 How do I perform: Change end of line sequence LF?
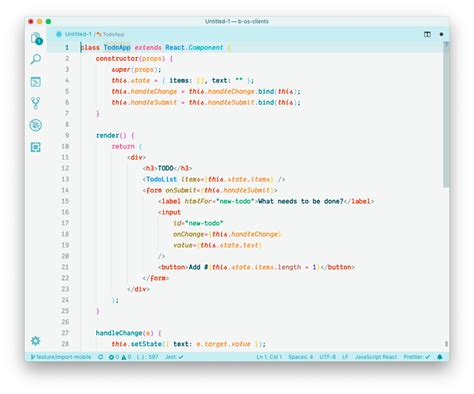click(345, 357)
